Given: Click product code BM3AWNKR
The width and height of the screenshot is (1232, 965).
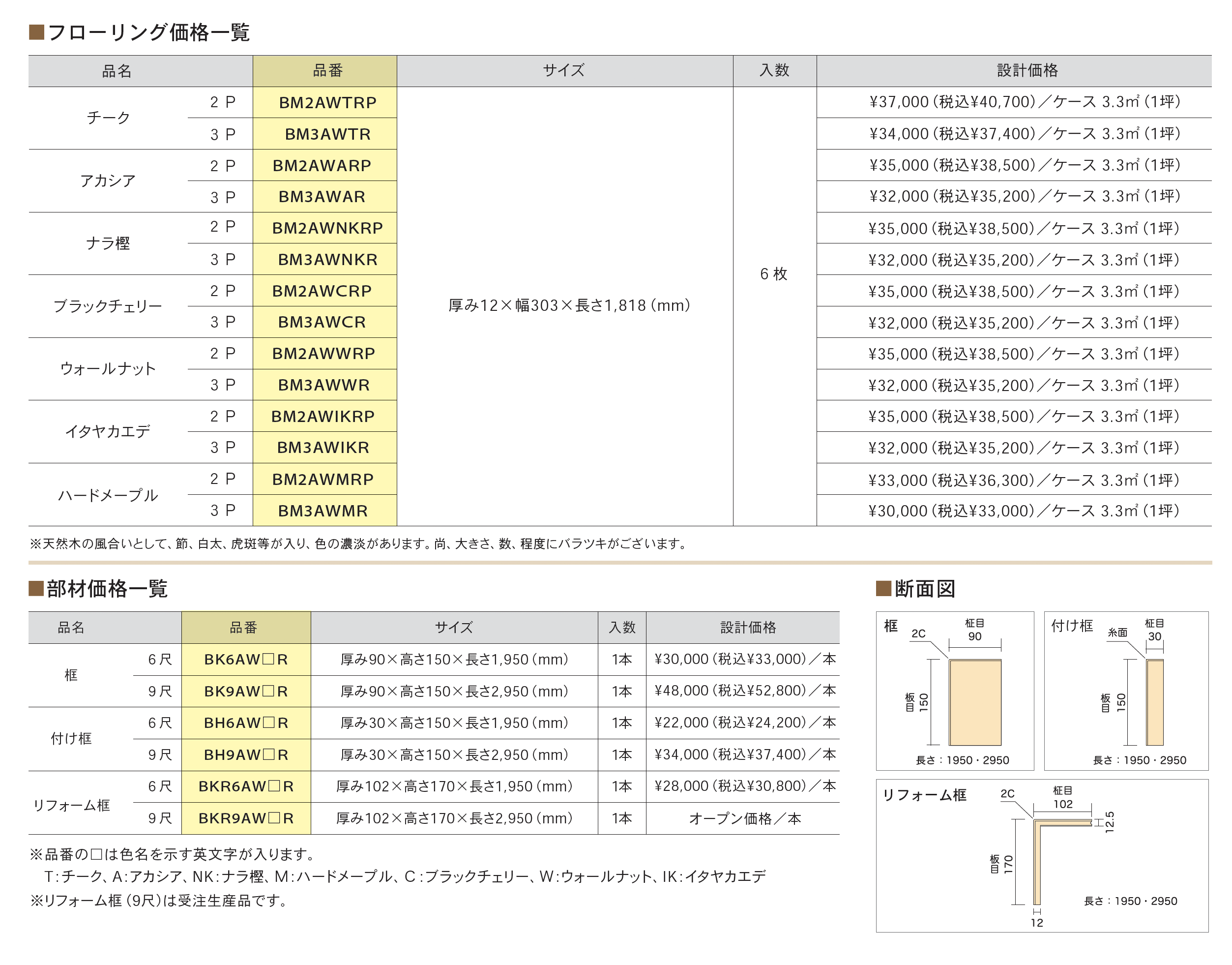Looking at the screenshot, I should click(327, 260).
